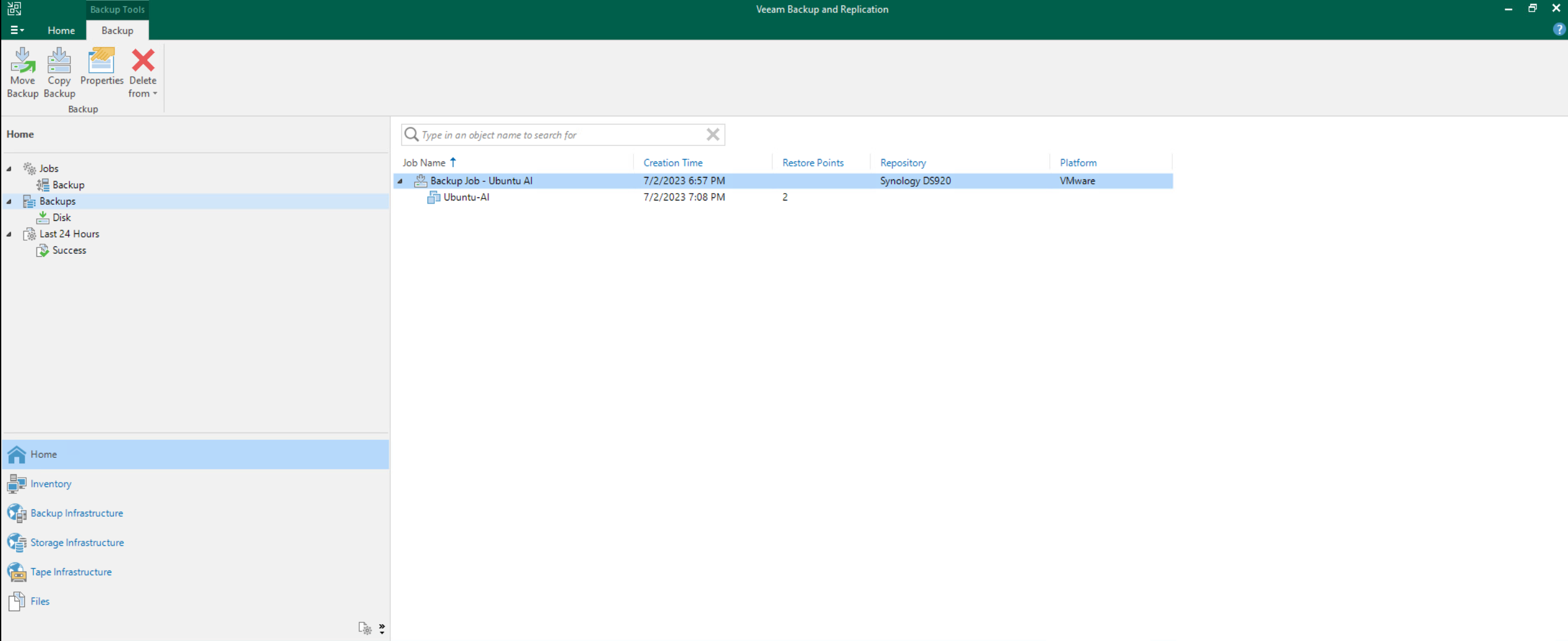
Task: Click the VMware platform cell
Action: pyautogui.click(x=1077, y=181)
